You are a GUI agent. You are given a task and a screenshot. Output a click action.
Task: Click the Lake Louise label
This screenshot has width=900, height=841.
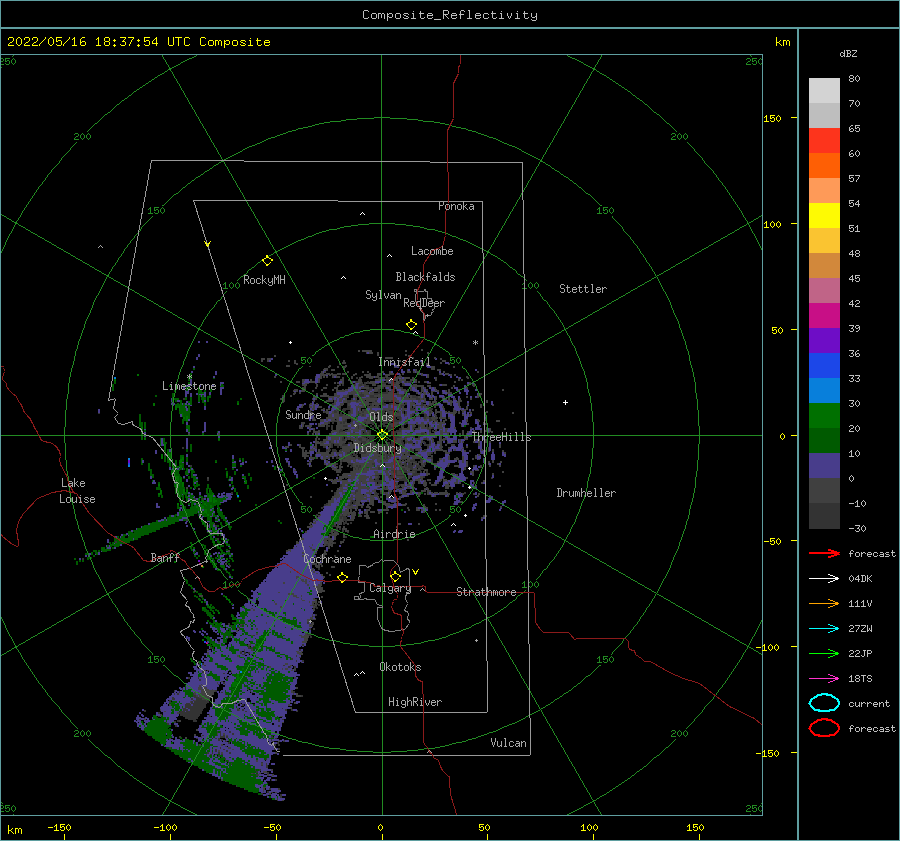click(x=77, y=491)
